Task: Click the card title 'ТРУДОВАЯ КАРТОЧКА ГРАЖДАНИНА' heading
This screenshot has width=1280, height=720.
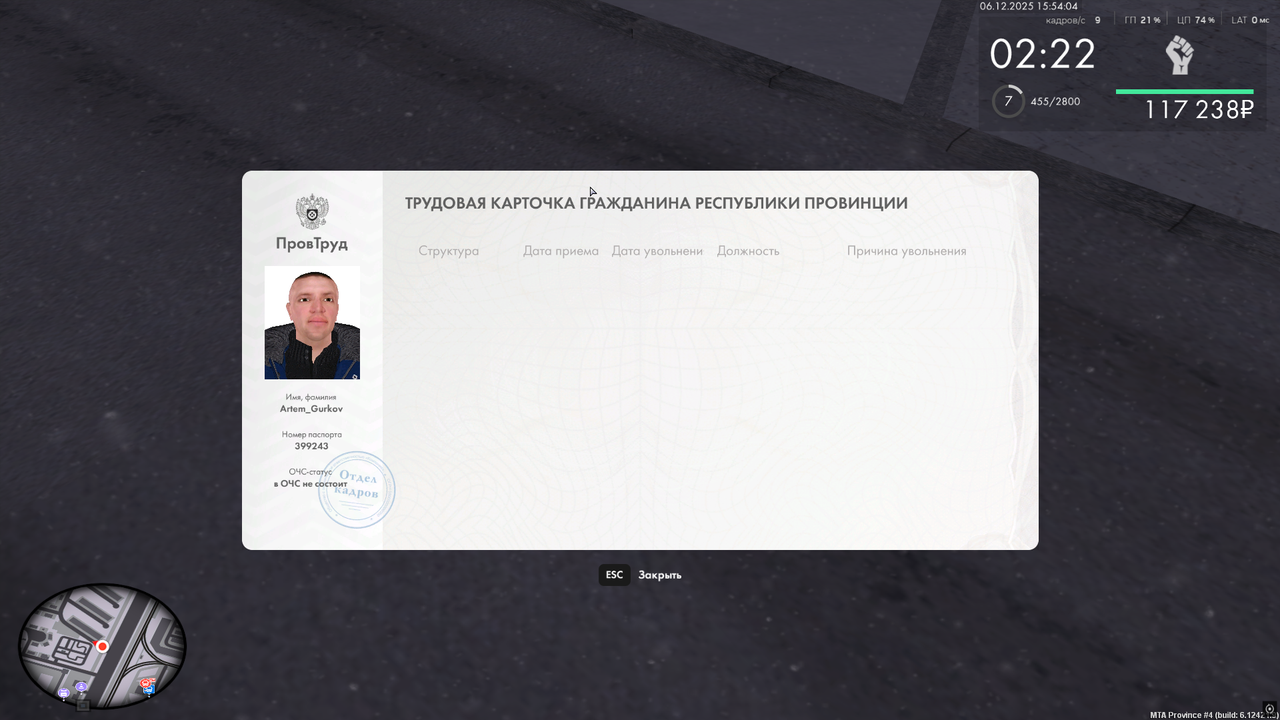Action: click(656, 203)
